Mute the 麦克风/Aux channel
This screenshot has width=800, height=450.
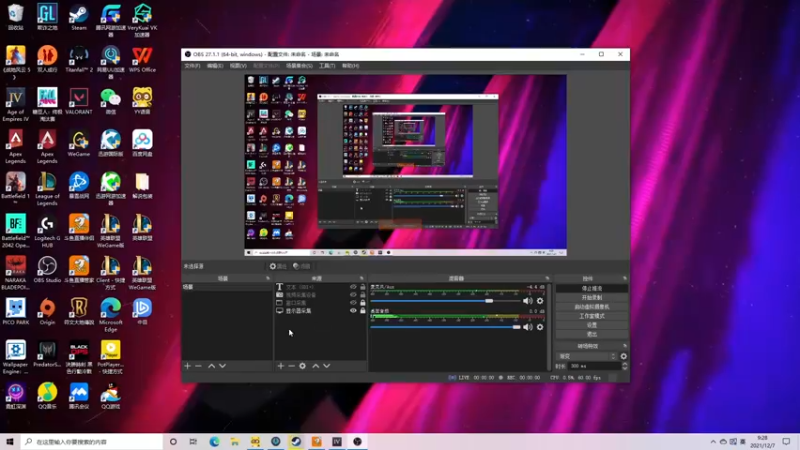point(528,301)
